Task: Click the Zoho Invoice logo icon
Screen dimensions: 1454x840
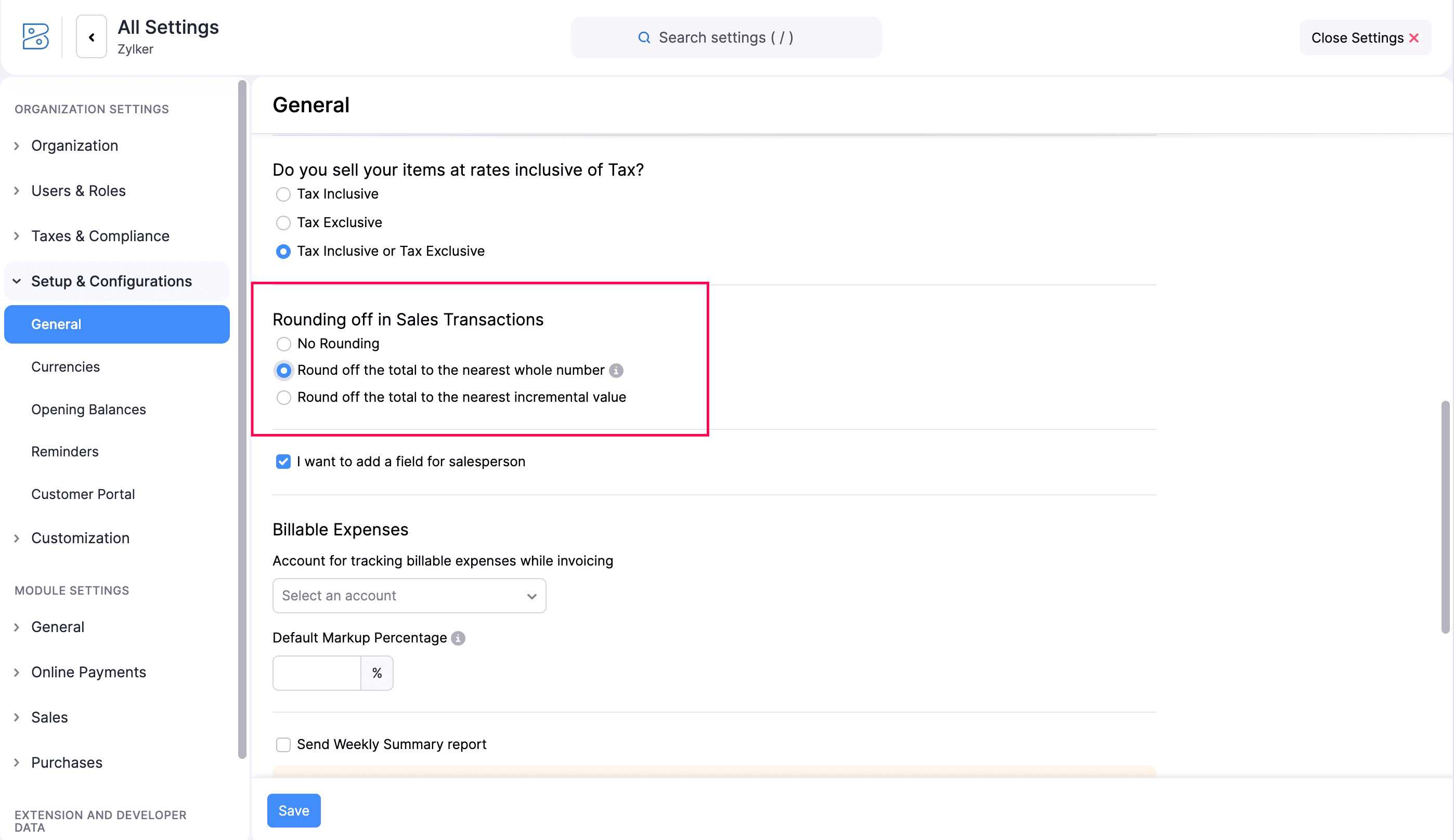Action: 35,37
